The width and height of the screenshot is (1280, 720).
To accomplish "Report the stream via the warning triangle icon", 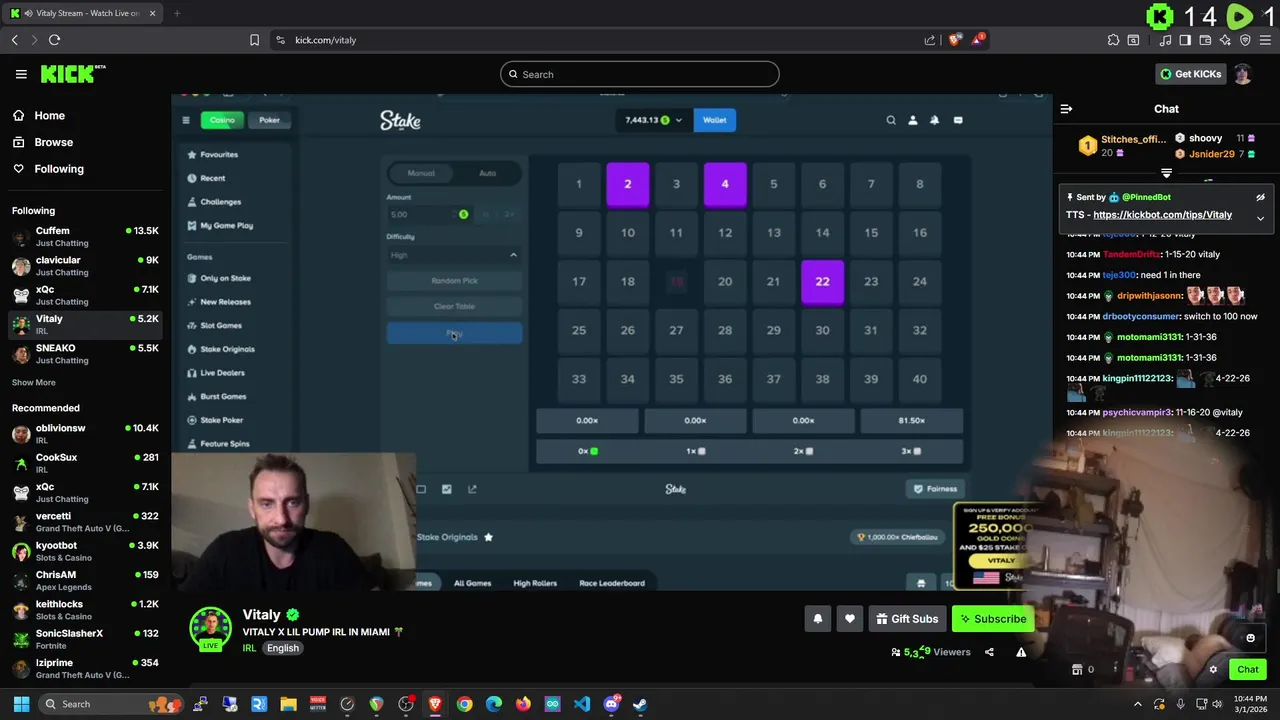I will click(1021, 652).
